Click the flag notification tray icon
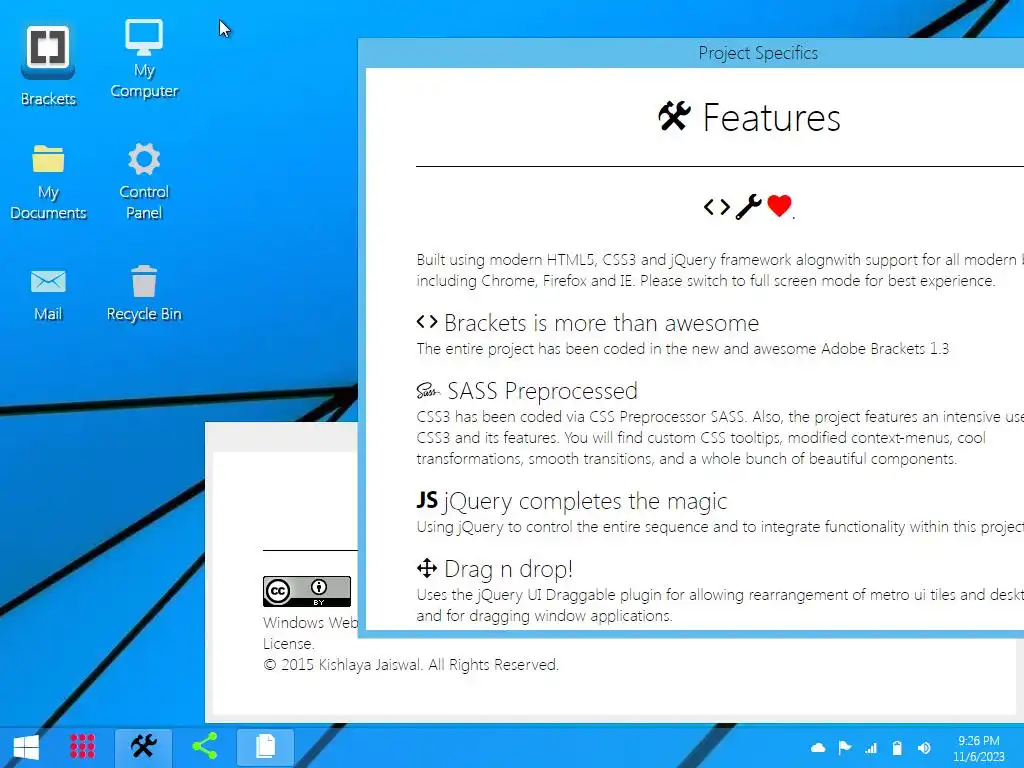Screen dimensions: 1024x768 click(x=844, y=748)
